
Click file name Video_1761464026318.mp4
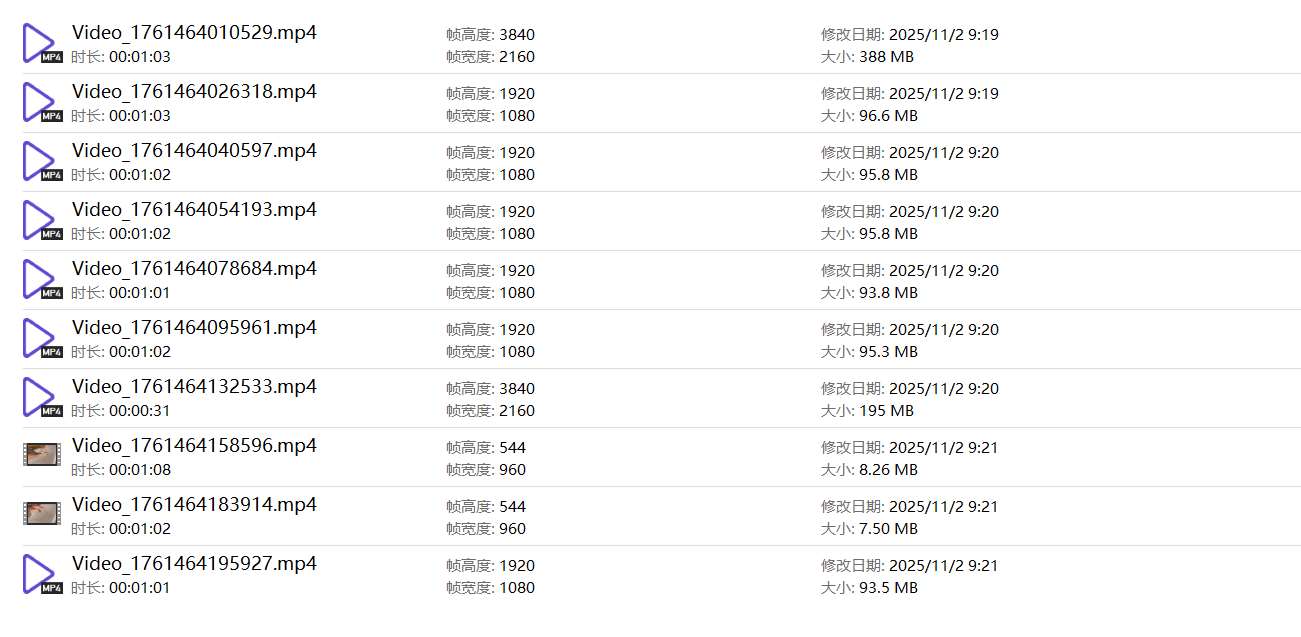pos(194,92)
